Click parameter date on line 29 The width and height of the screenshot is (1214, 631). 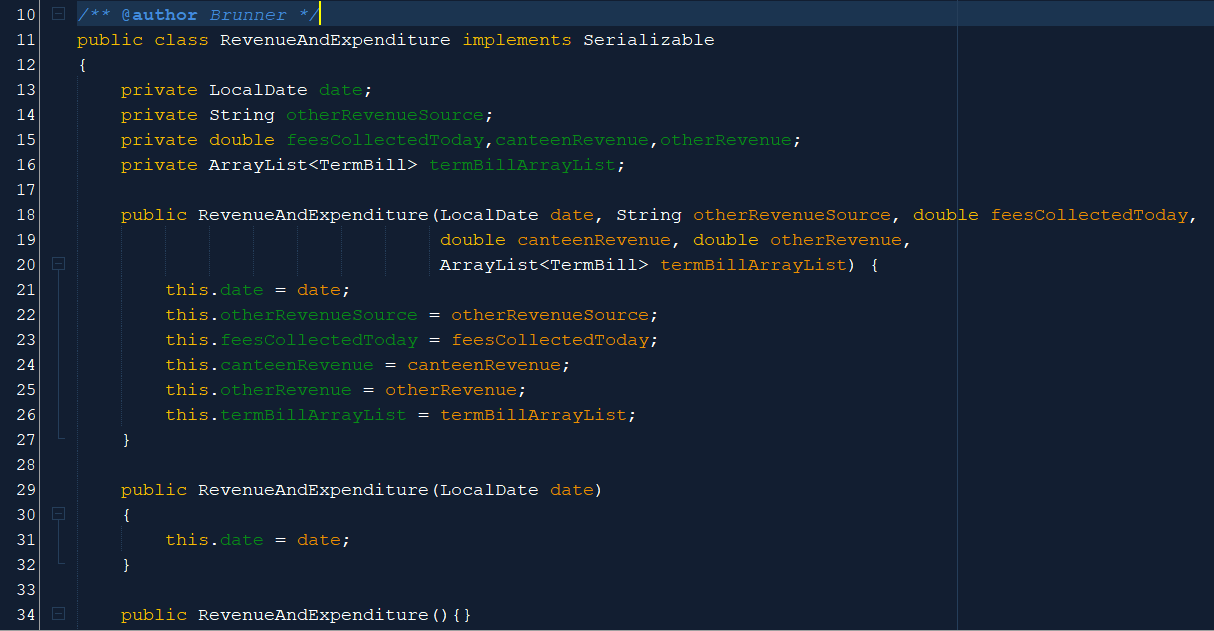[572, 490]
